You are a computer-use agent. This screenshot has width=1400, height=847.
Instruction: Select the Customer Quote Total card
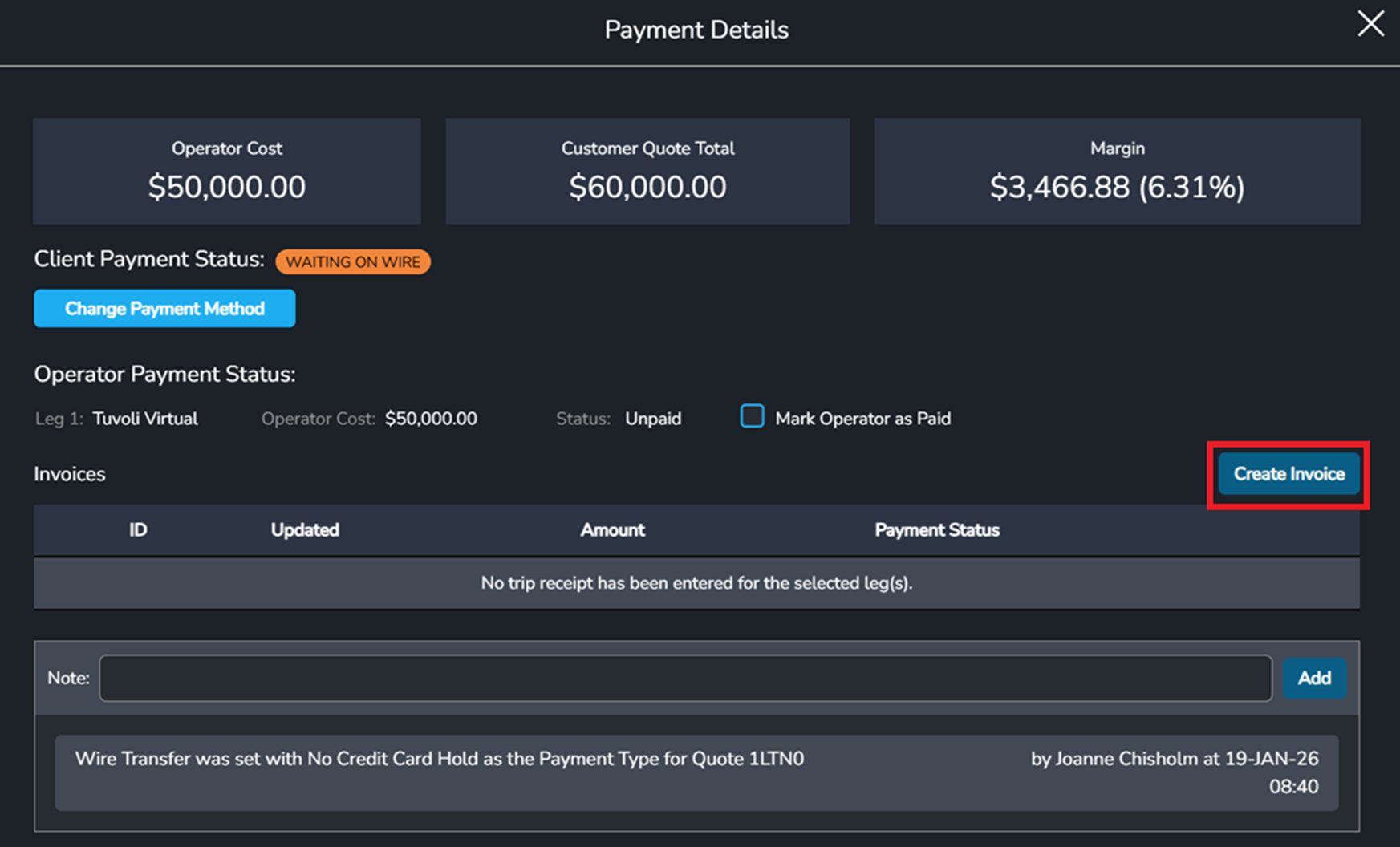click(647, 171)
